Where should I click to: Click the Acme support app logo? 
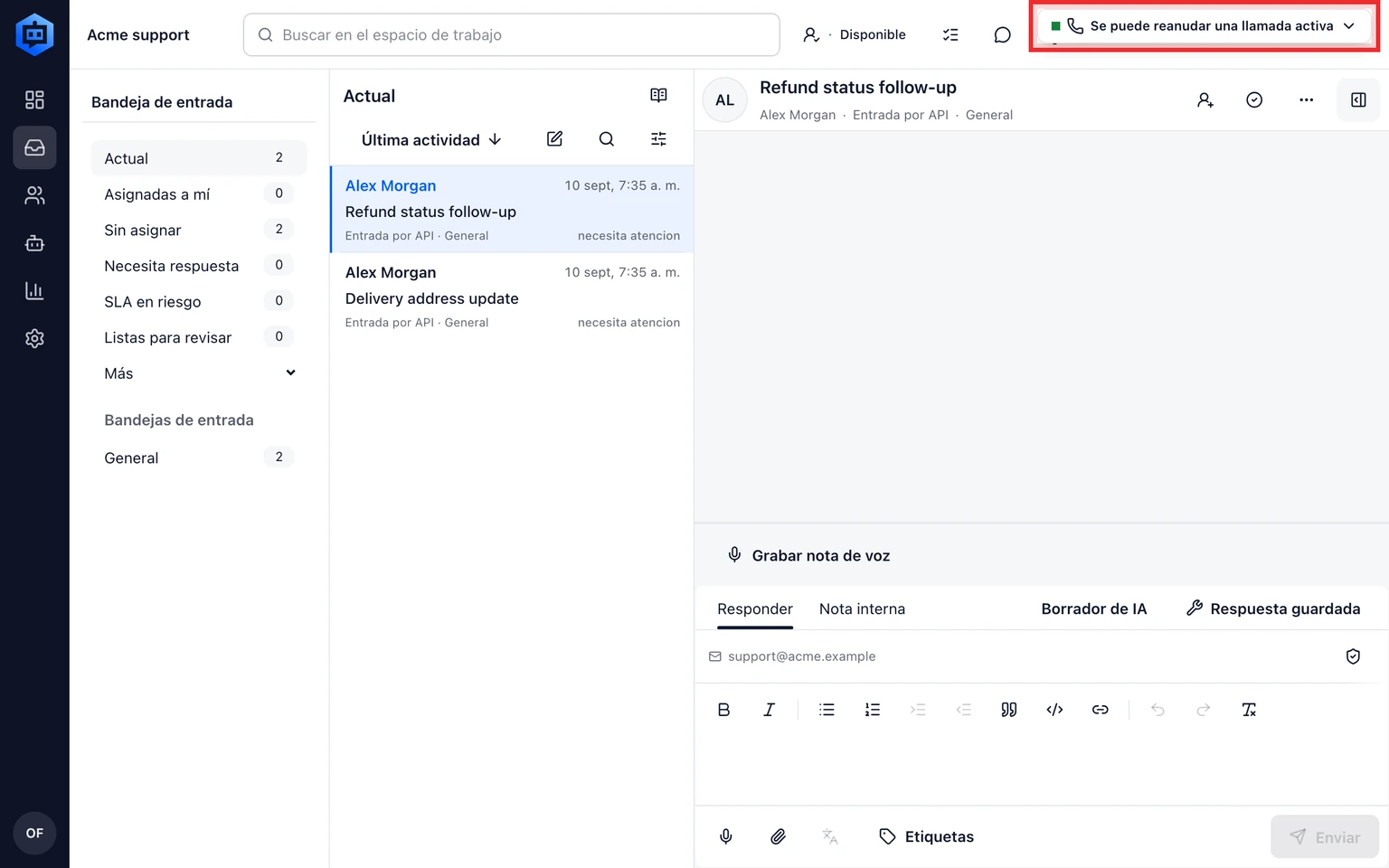34,34
